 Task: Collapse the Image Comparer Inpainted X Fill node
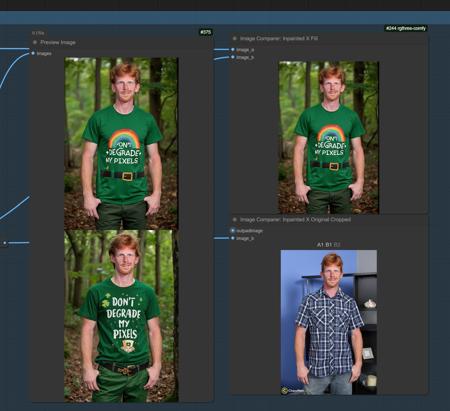[234, 38]
